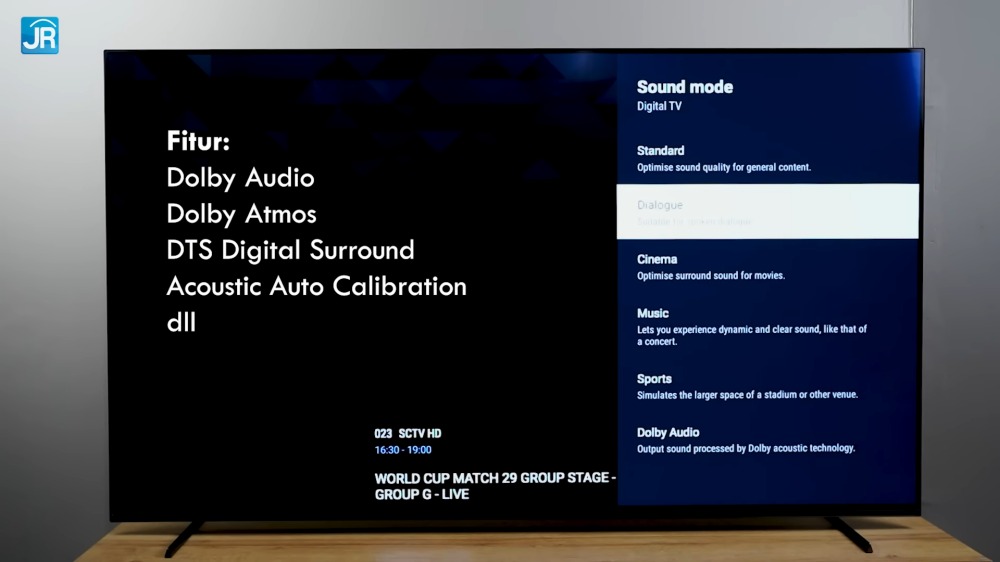1000x562 pixels.
Task: Click the '023 SCTV HD' channel label
Action: [x=408, y=433]
